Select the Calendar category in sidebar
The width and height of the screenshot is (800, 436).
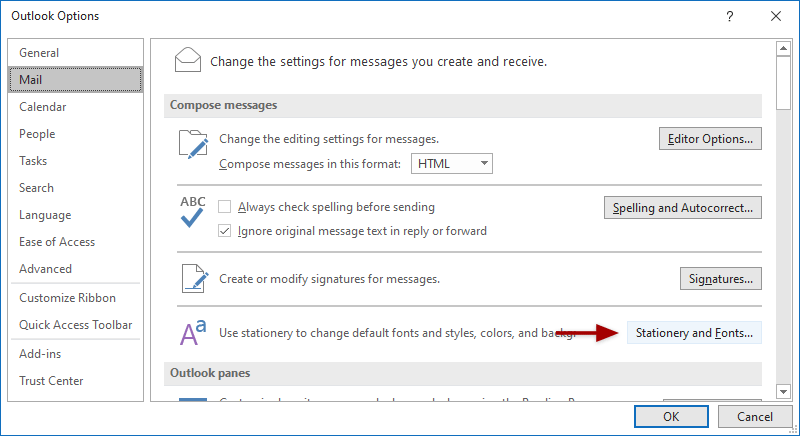click(42, 107)
